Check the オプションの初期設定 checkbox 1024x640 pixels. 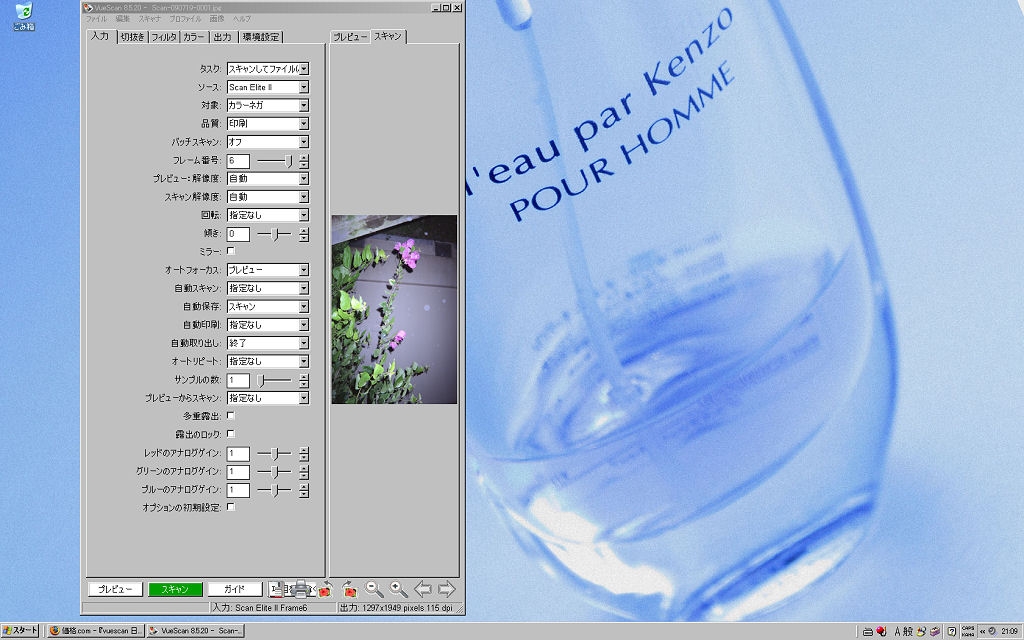pos(231,507)
